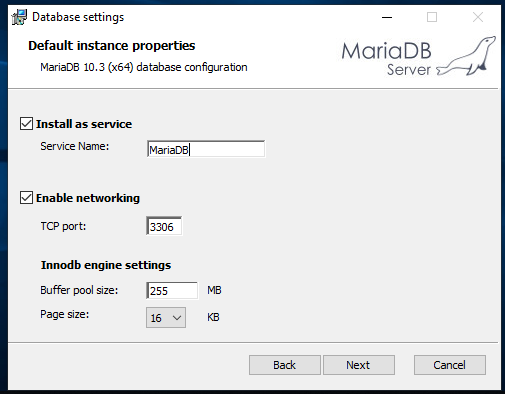Click the MariaDB seal logo

pos(466,56)
